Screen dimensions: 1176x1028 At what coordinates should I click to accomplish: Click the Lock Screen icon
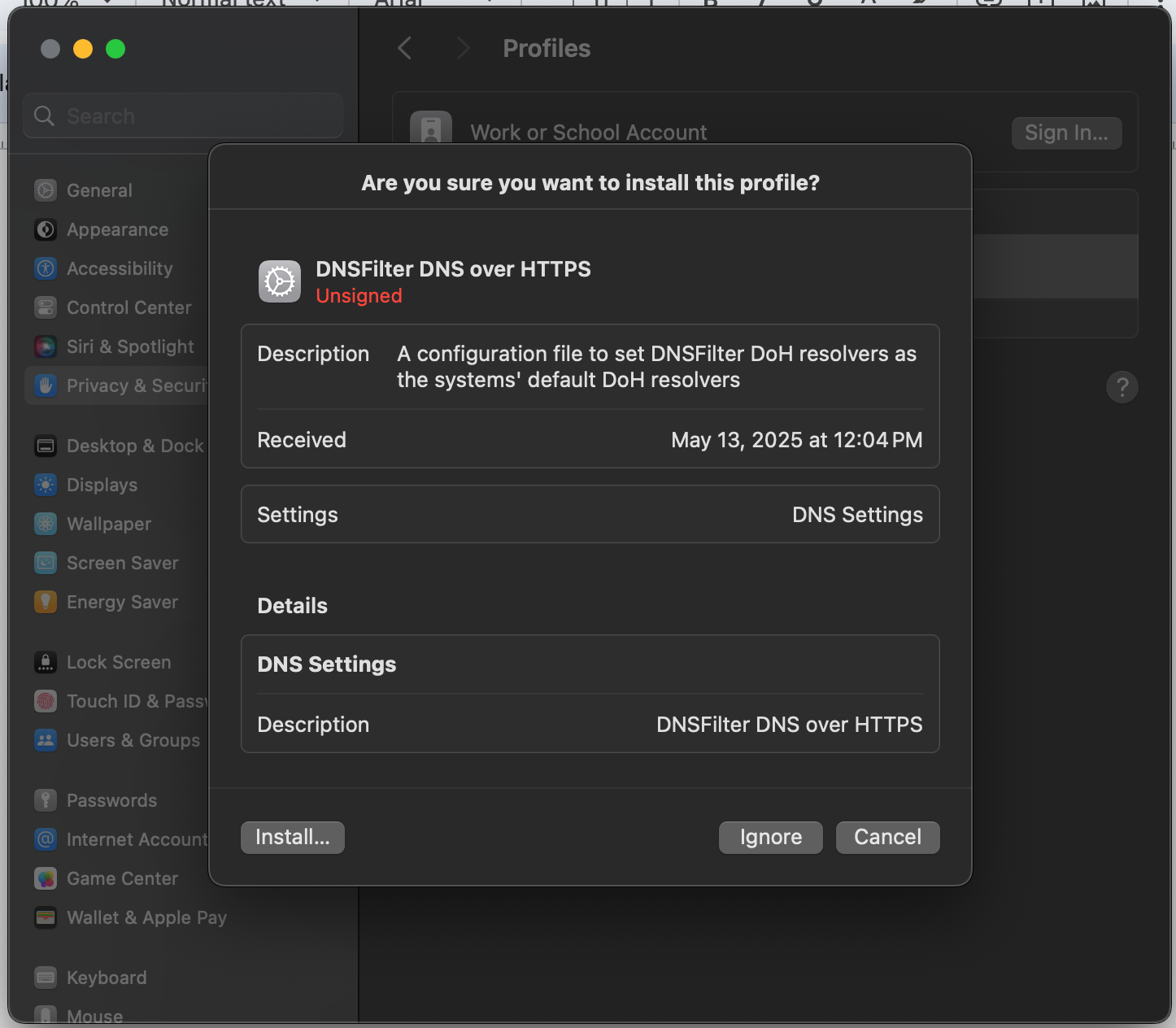click(46, 662)
